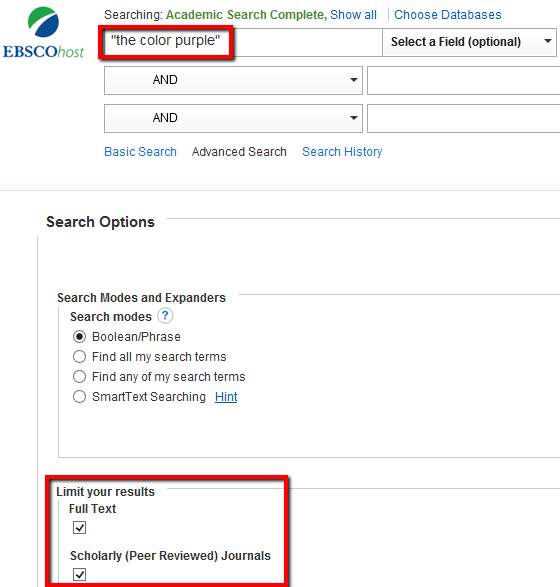
Task: Select SmartText Searching mode
Action: click(x=79, y=396)
